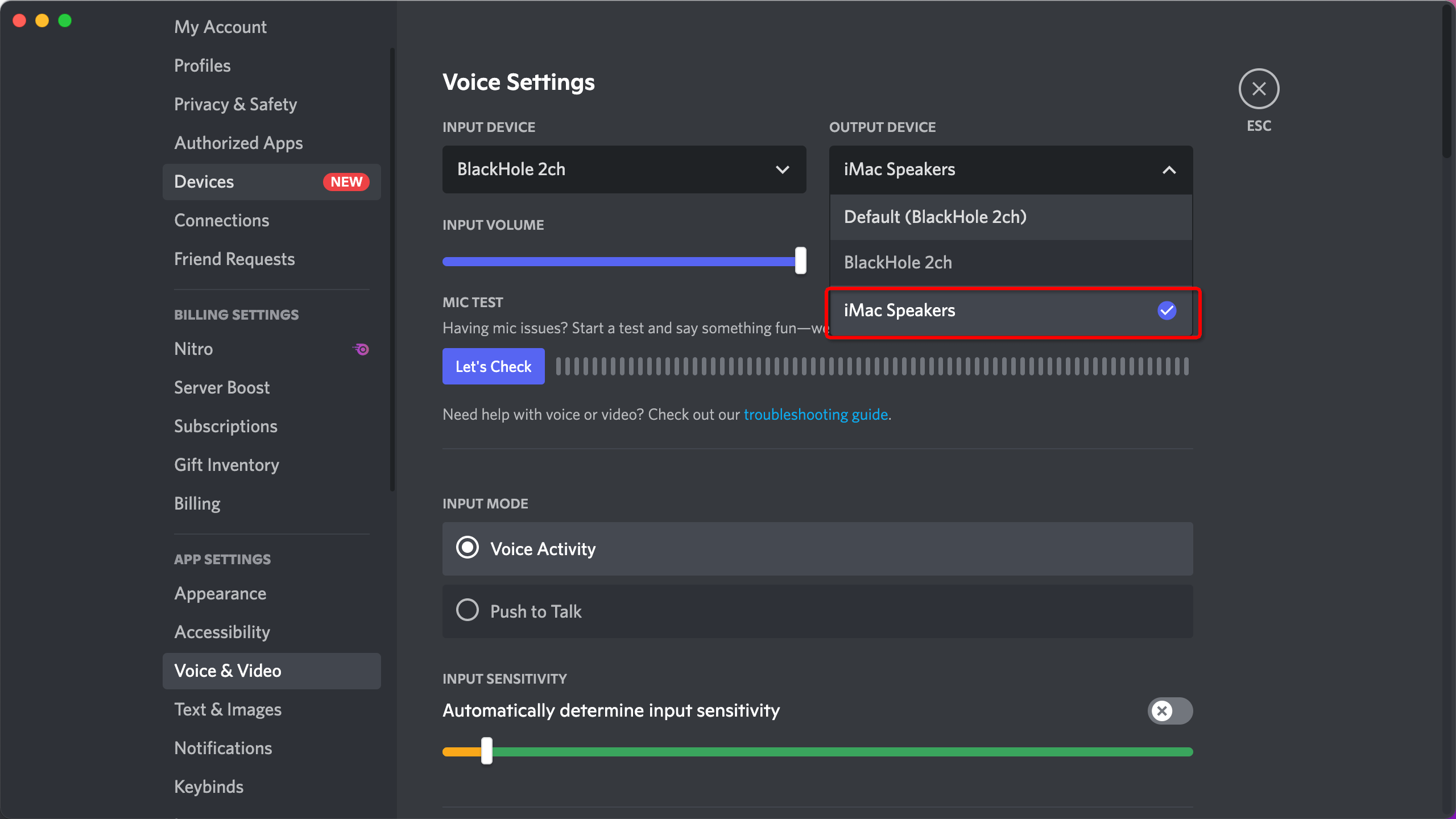1456x819 pixels.
Task: Select Voice Activity input mode
Action: coord(466,548)
